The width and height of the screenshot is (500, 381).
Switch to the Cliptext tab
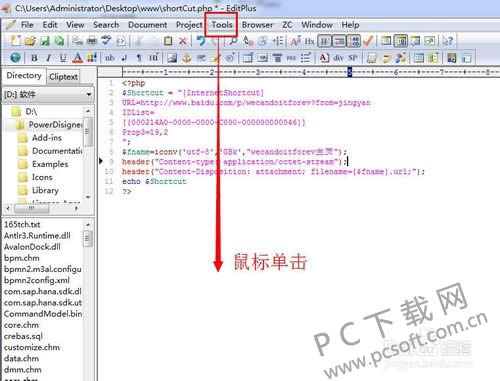63,76
